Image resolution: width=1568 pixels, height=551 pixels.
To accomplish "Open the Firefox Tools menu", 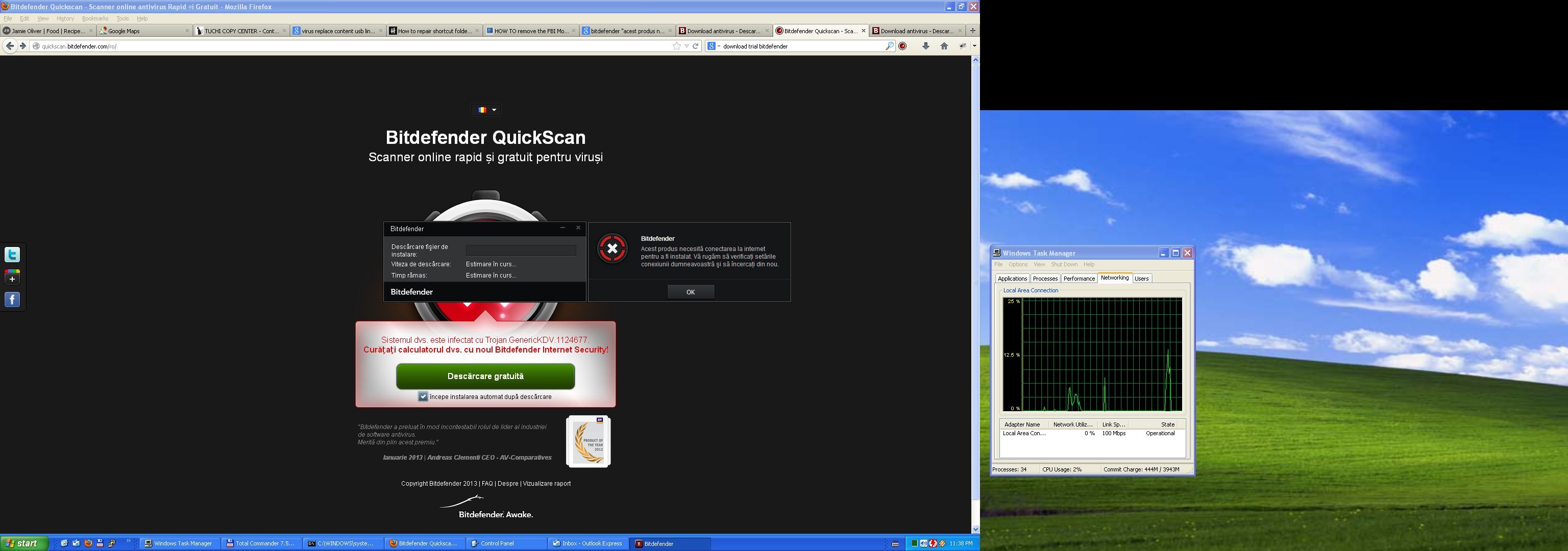I will point(122,18).
